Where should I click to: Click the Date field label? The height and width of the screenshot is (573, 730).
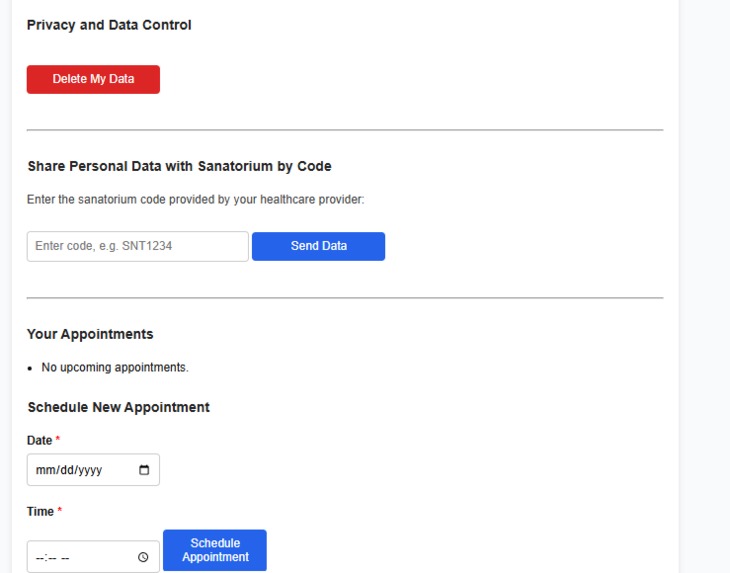coord(40,440)
